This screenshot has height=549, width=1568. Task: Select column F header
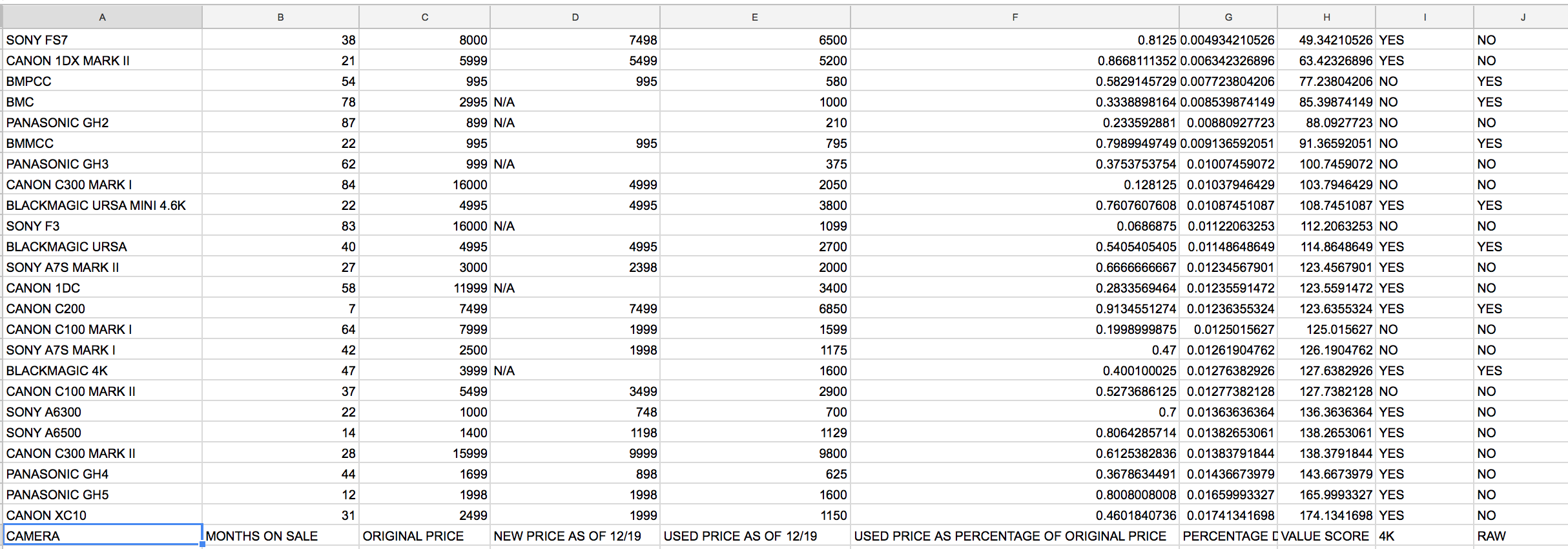(1015, 17)
